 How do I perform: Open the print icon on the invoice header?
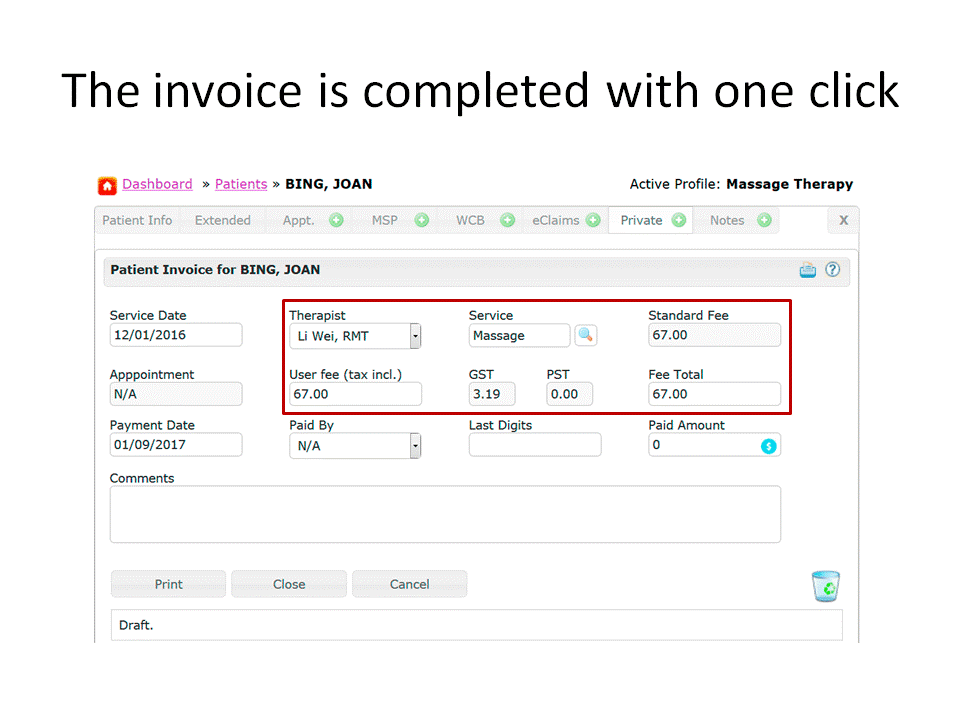[x=808, y=269]
